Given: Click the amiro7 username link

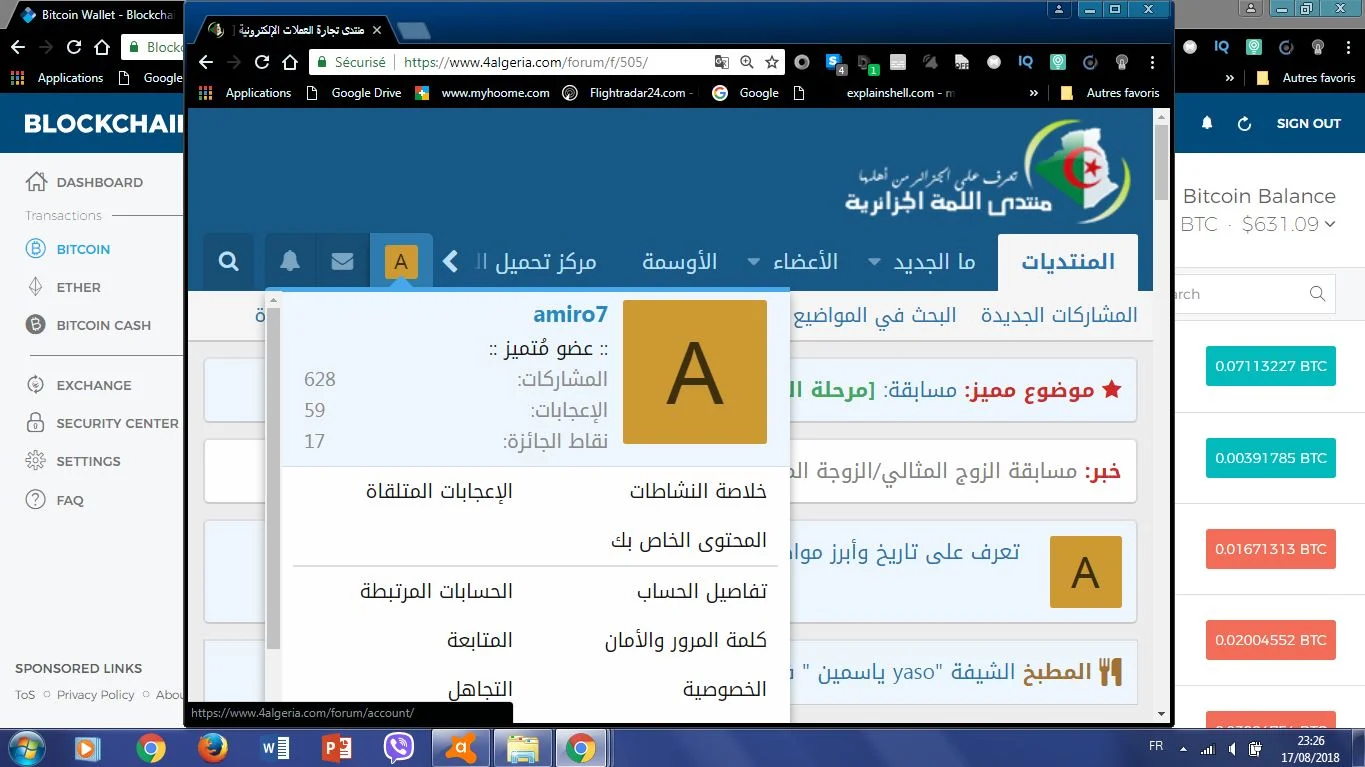Looking at the screenshot, I should coord(570,314).
